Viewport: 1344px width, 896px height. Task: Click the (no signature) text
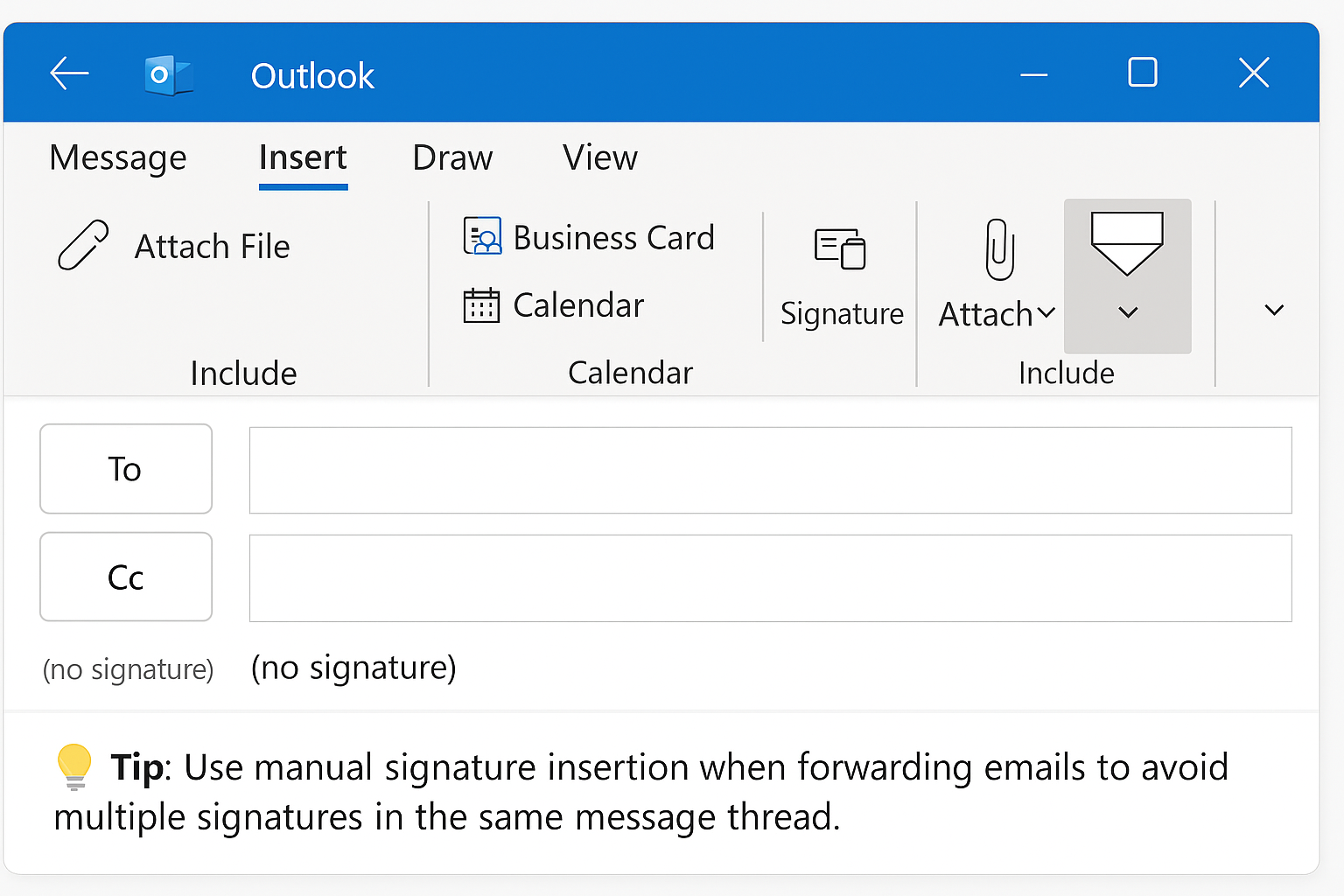tap(353, 668)
